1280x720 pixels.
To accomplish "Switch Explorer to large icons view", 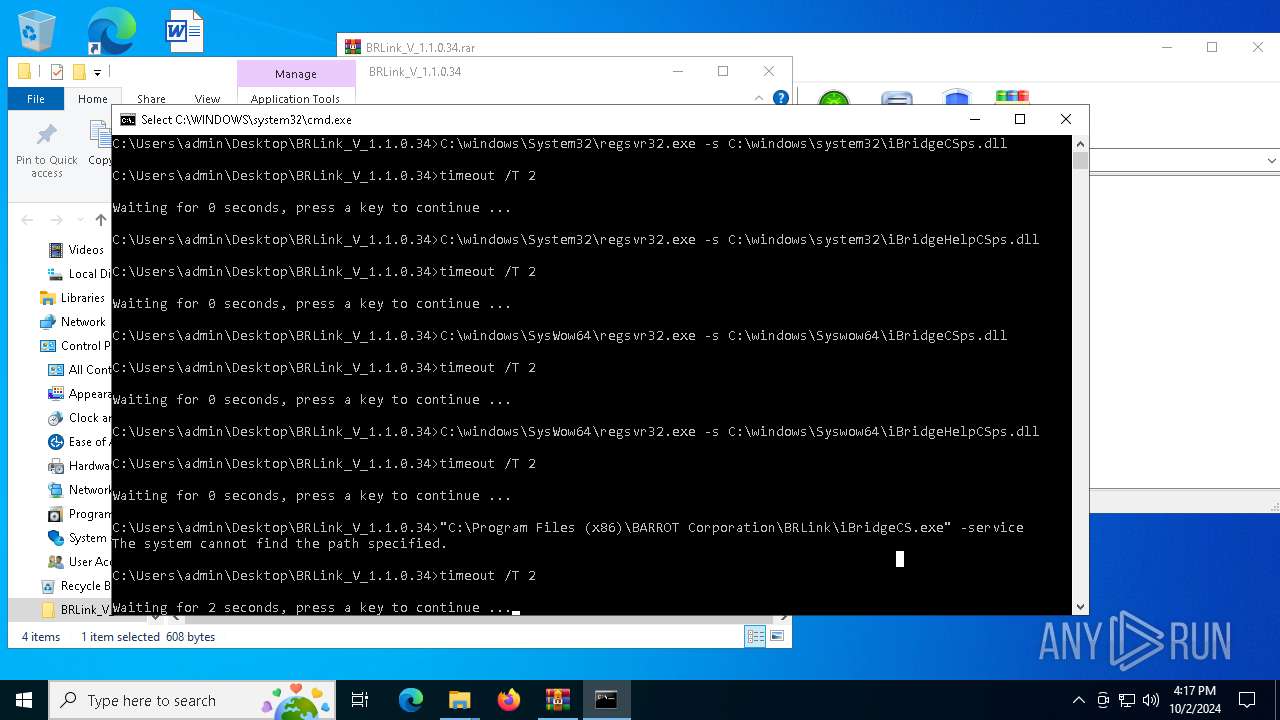I will 777,636.
